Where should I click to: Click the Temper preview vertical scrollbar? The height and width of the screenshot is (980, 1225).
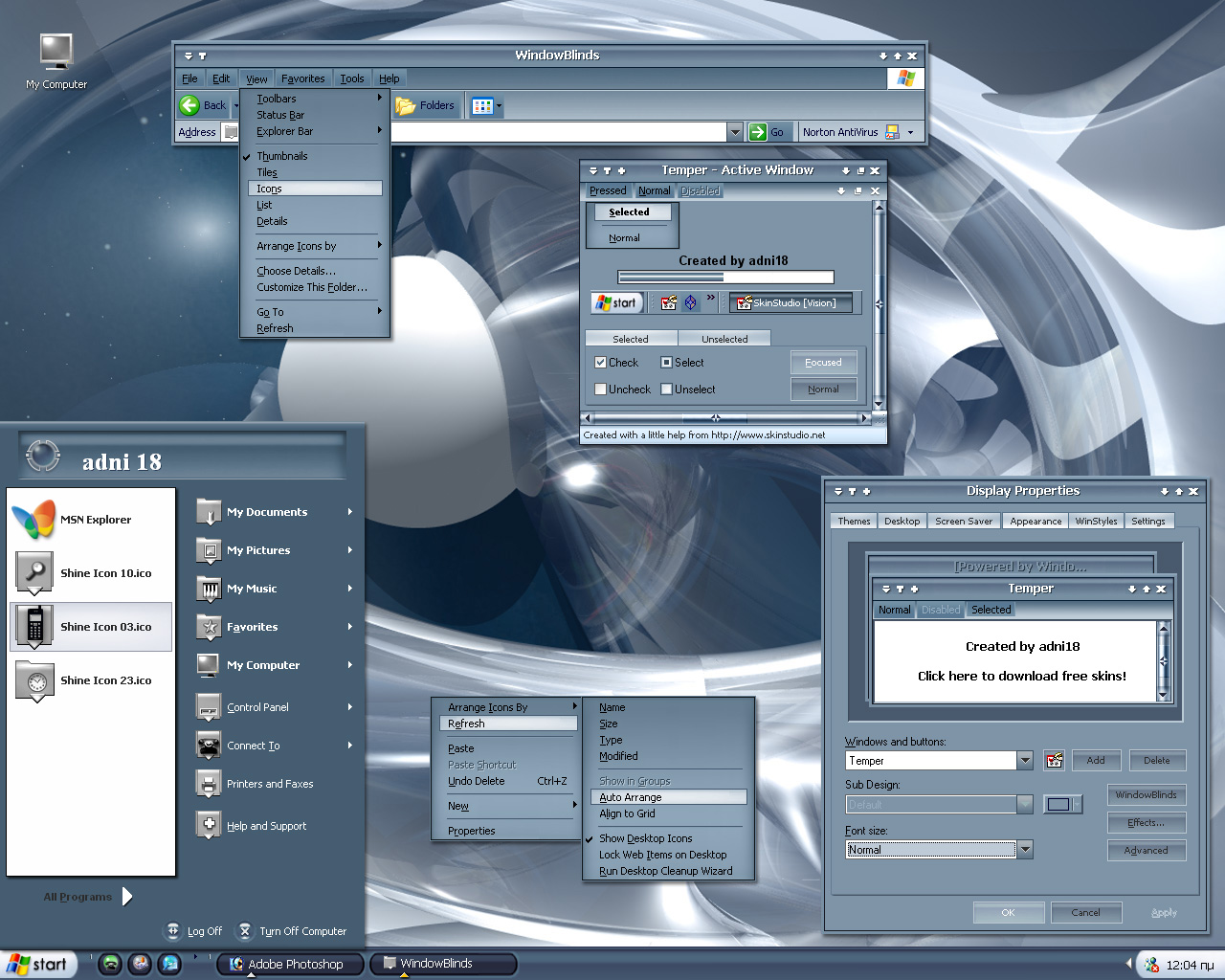tap(1164, 661)
